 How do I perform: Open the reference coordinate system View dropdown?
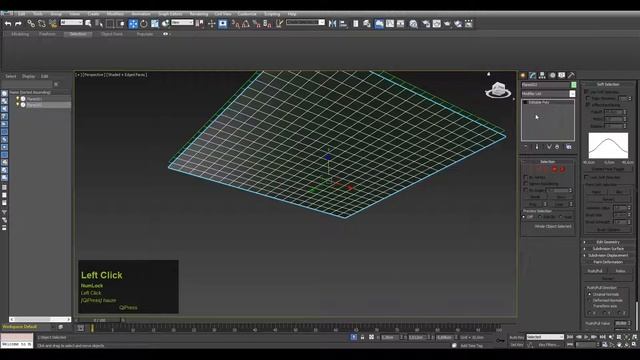(x=182, y=22)
